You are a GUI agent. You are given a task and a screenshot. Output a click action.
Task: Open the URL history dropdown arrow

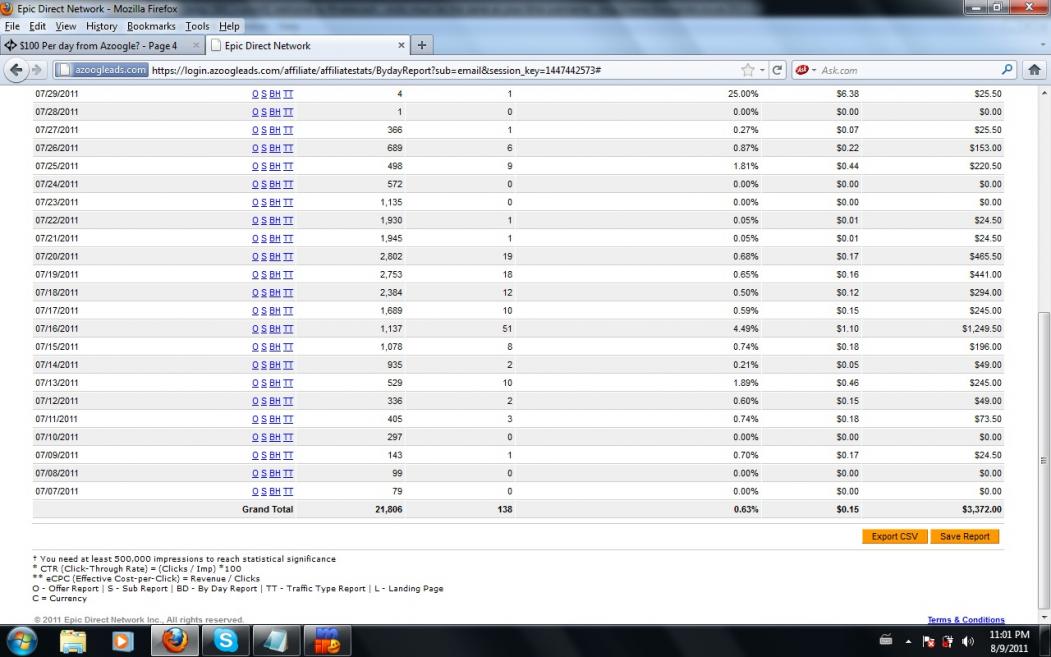pos(763,70)
